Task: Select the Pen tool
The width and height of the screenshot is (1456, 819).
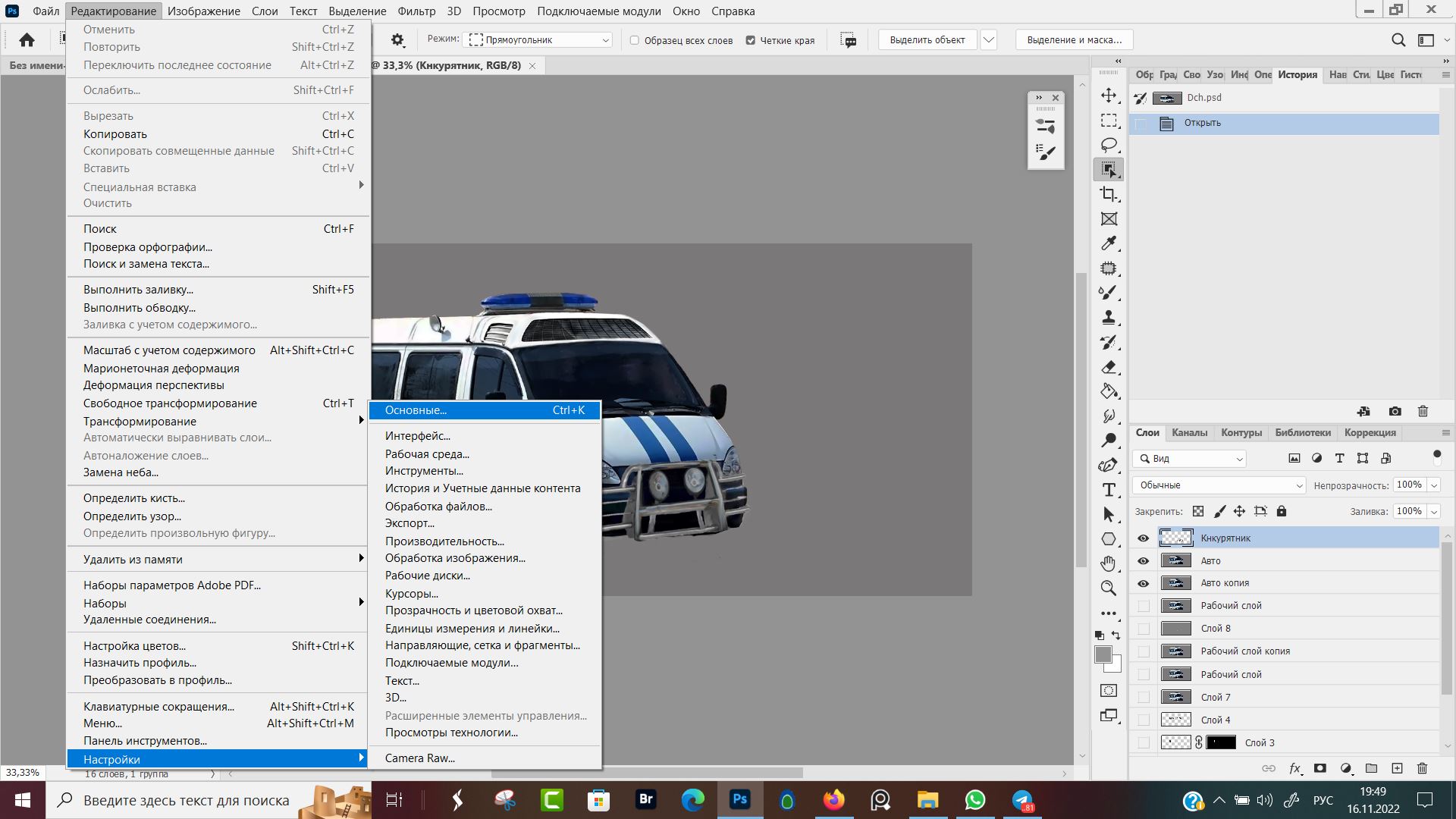Action: click(1109, 465)
